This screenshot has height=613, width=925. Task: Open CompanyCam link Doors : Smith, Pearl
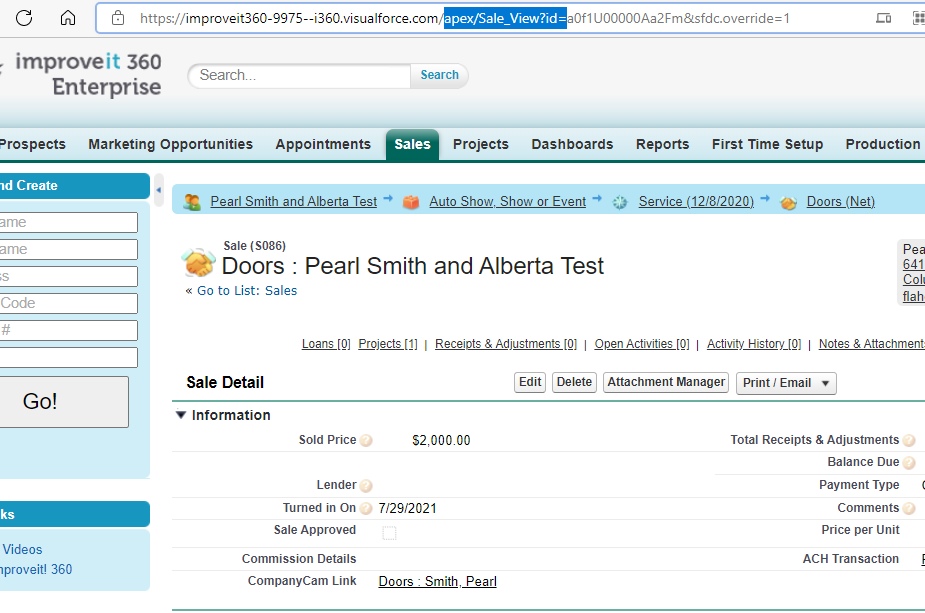pyautogui.click(x=437, y=582)
